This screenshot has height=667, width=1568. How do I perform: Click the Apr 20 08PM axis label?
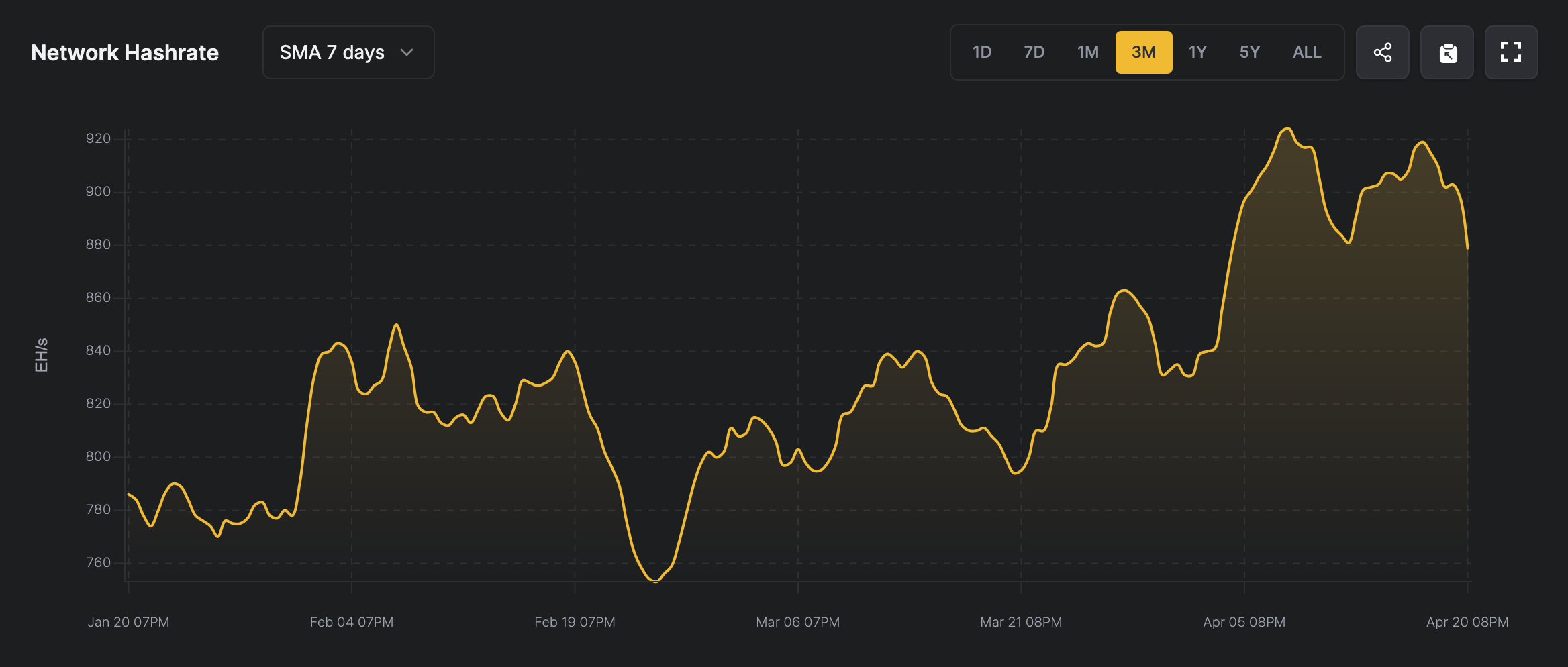coord(1467,622)
